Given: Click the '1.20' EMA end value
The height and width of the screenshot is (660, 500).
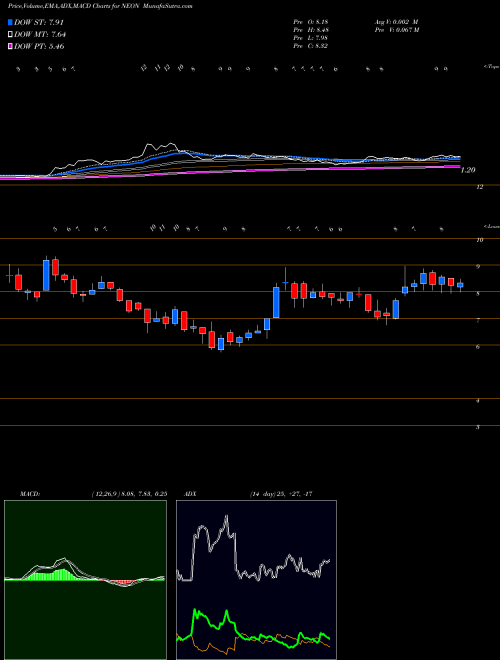Looking at the screenshot, I should point(468,170).
